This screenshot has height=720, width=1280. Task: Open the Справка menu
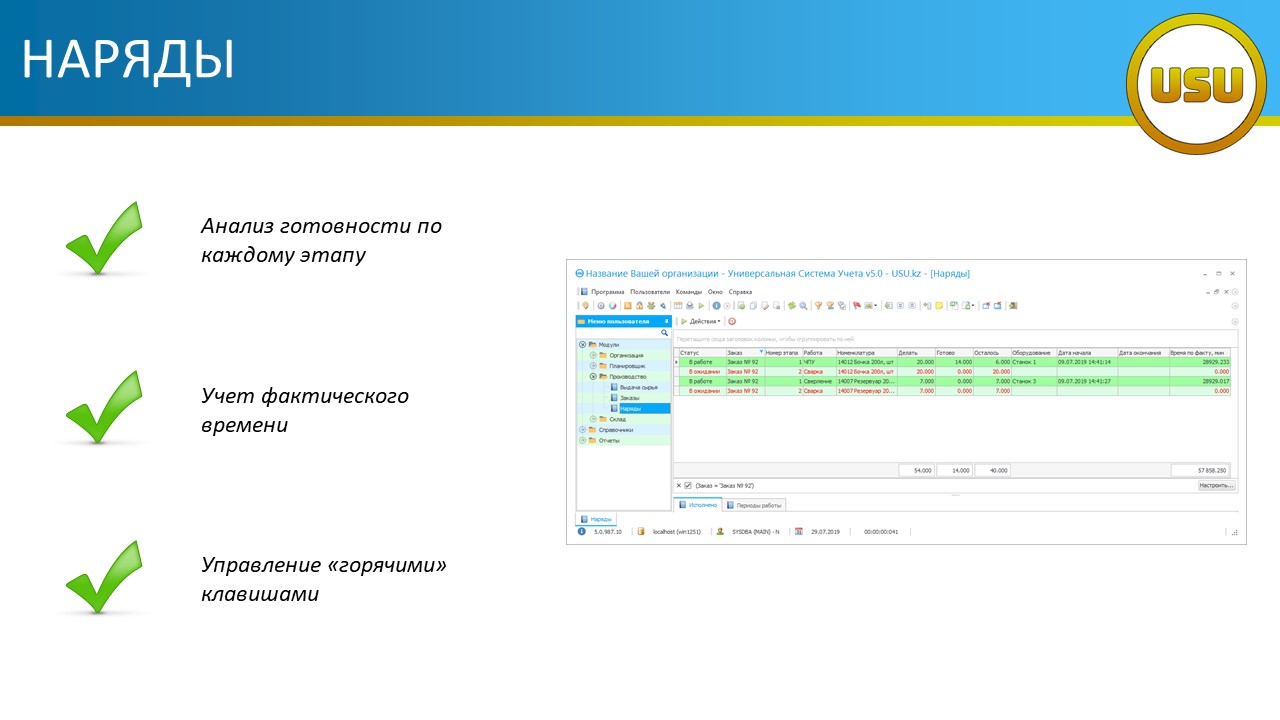[x=740, y=292]
